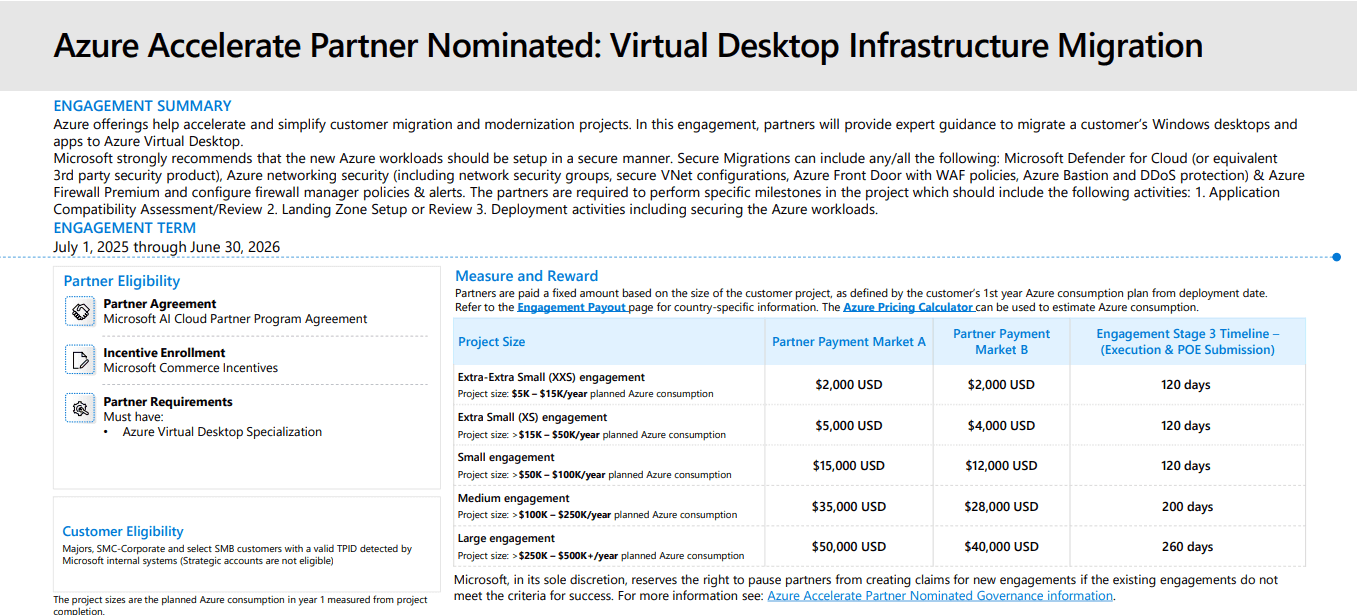
Task: Click the ENGAGEMENT SUMMARY heading
Action: pyautogui.click(x=142, y=106)
